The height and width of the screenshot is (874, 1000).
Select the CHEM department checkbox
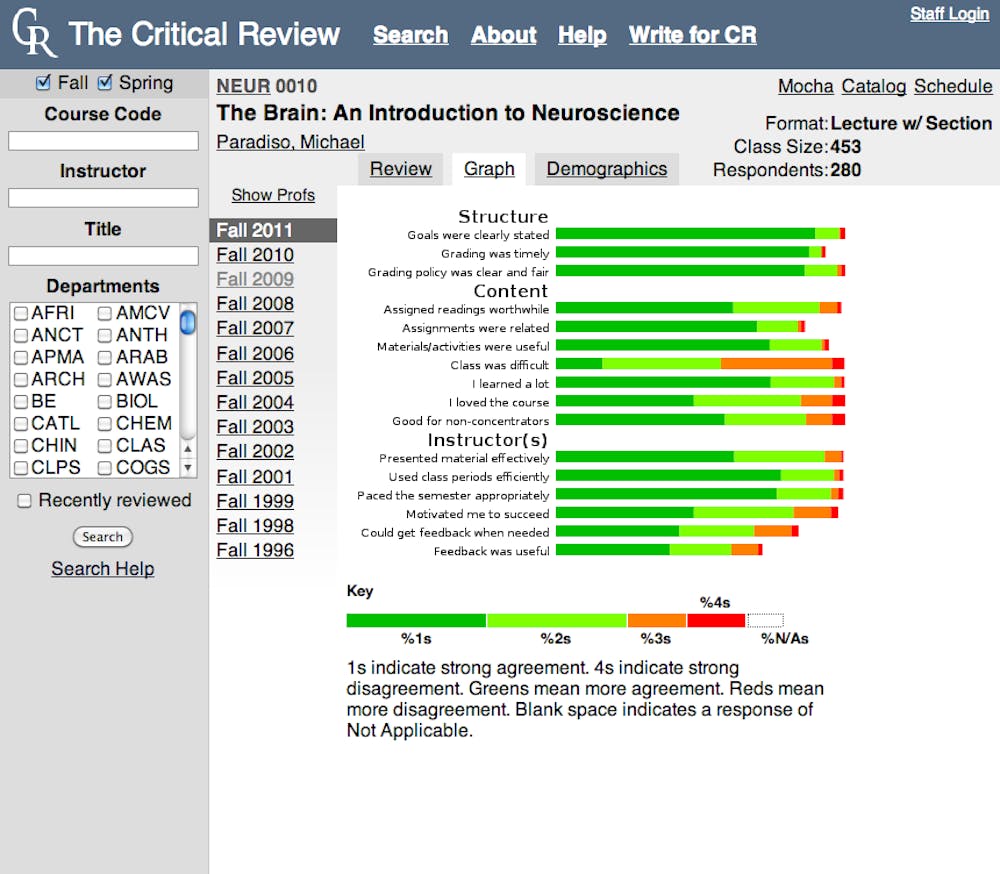point(105,424)
